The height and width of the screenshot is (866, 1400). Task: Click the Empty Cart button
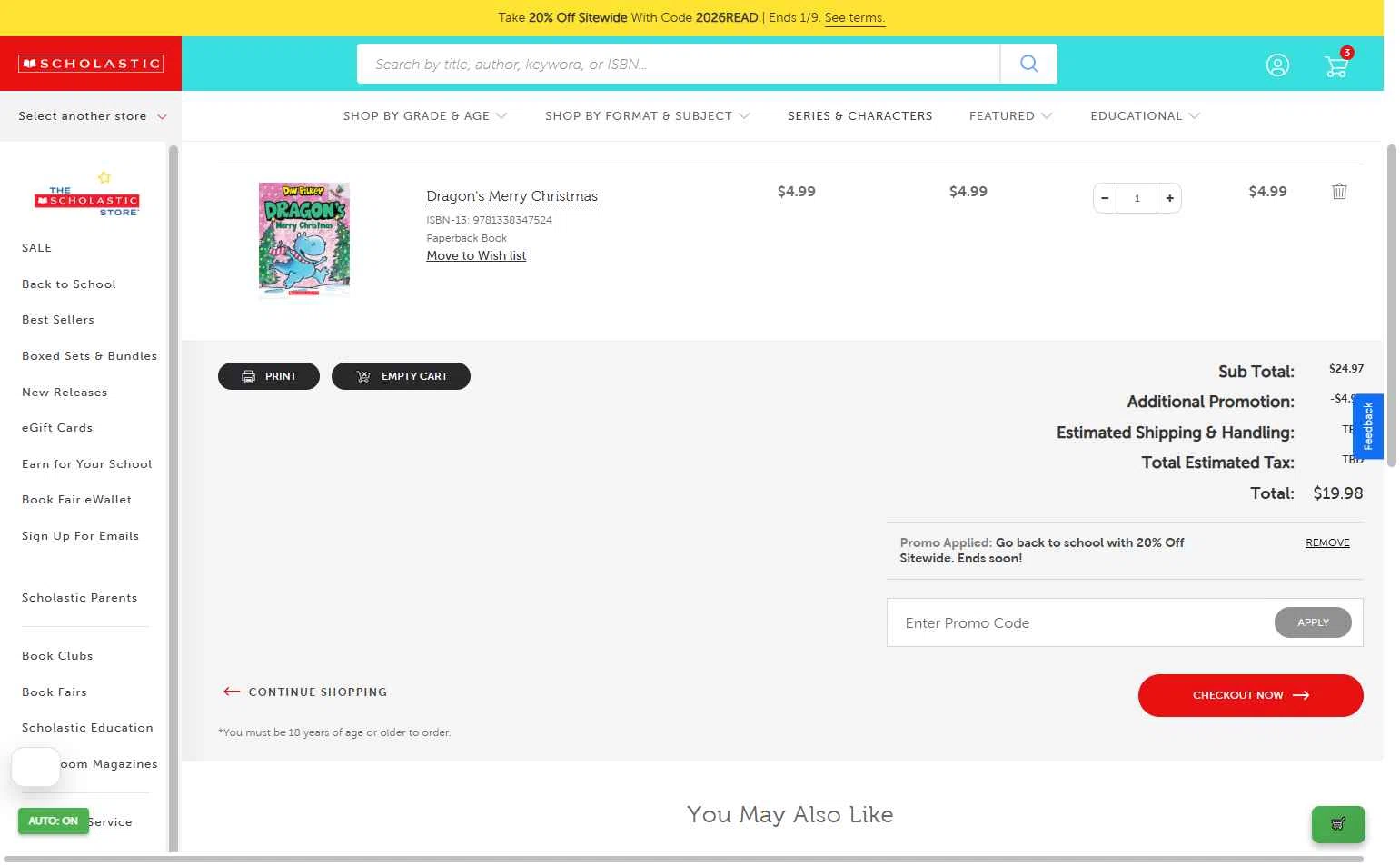point(401,376)
